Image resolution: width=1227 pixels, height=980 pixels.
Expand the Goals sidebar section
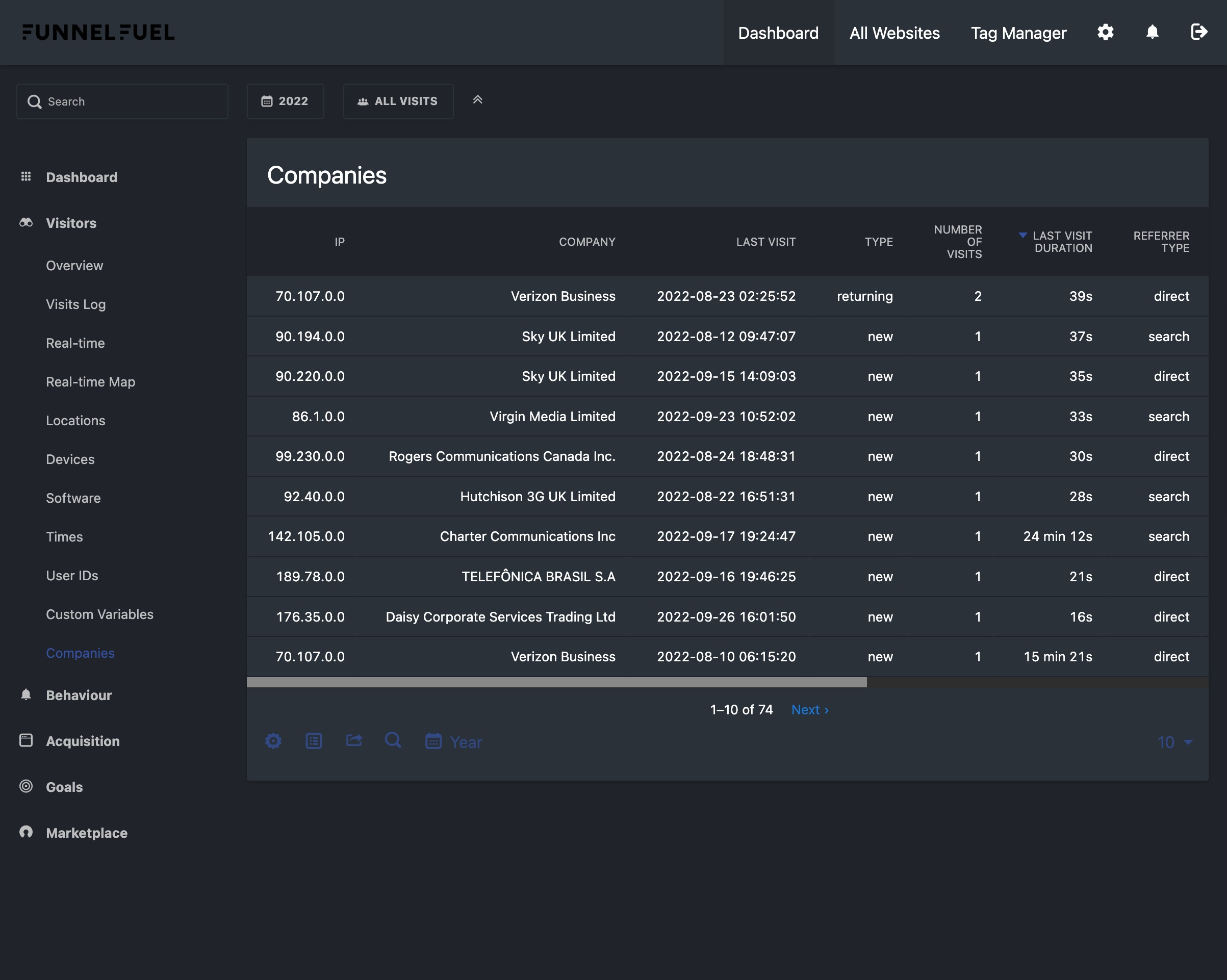point(64,787)
